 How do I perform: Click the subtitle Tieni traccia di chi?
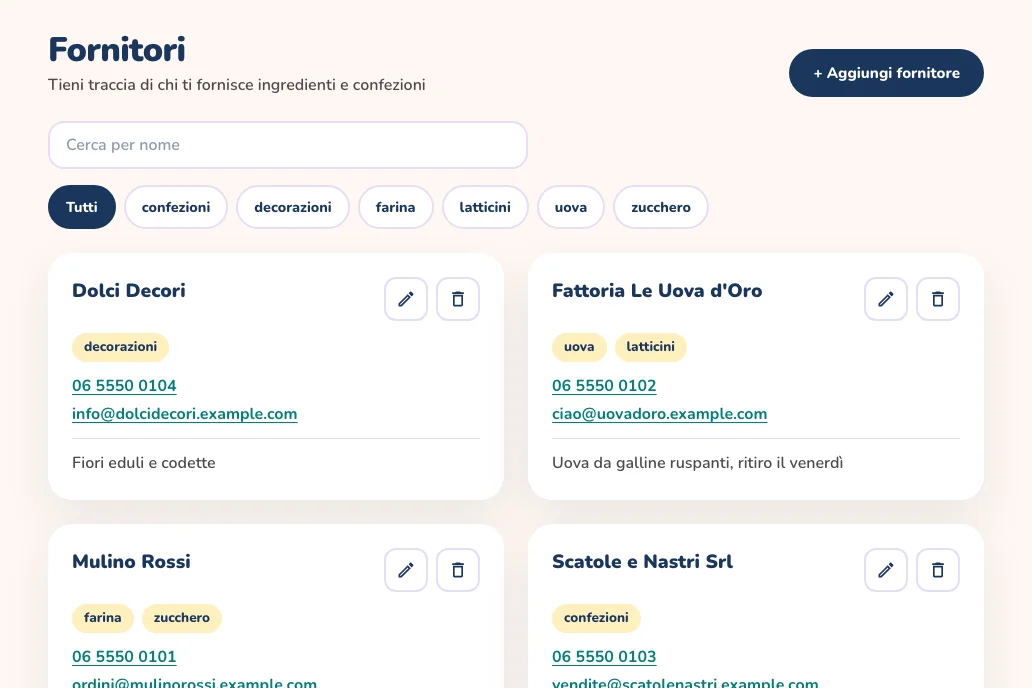(237, 85)
